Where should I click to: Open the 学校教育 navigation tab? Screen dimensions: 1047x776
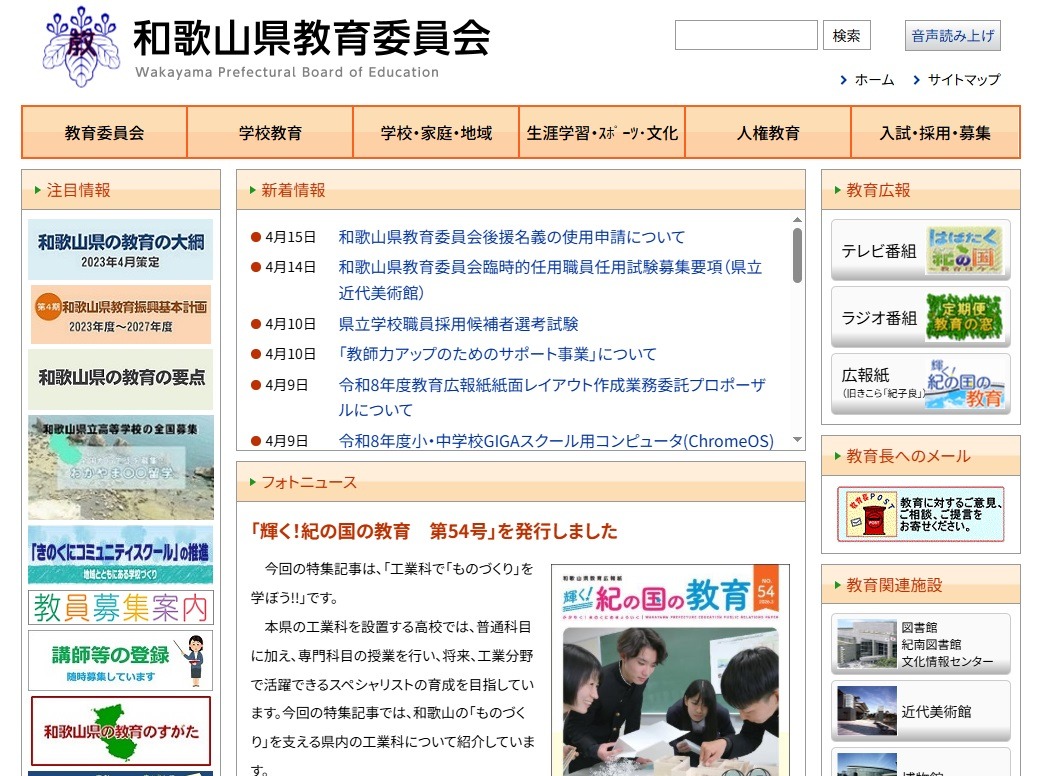[x=269, y=131]
